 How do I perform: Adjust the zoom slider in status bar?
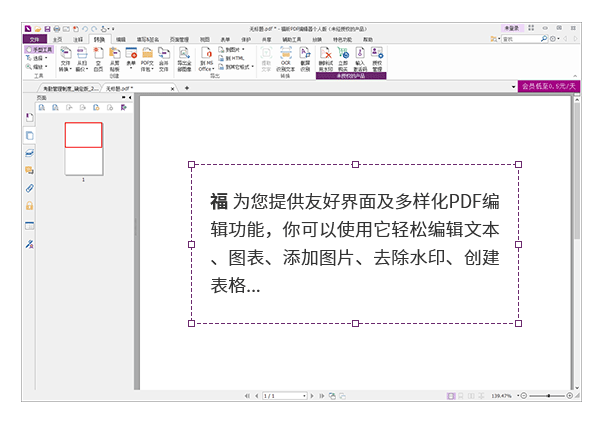[547, 396]
